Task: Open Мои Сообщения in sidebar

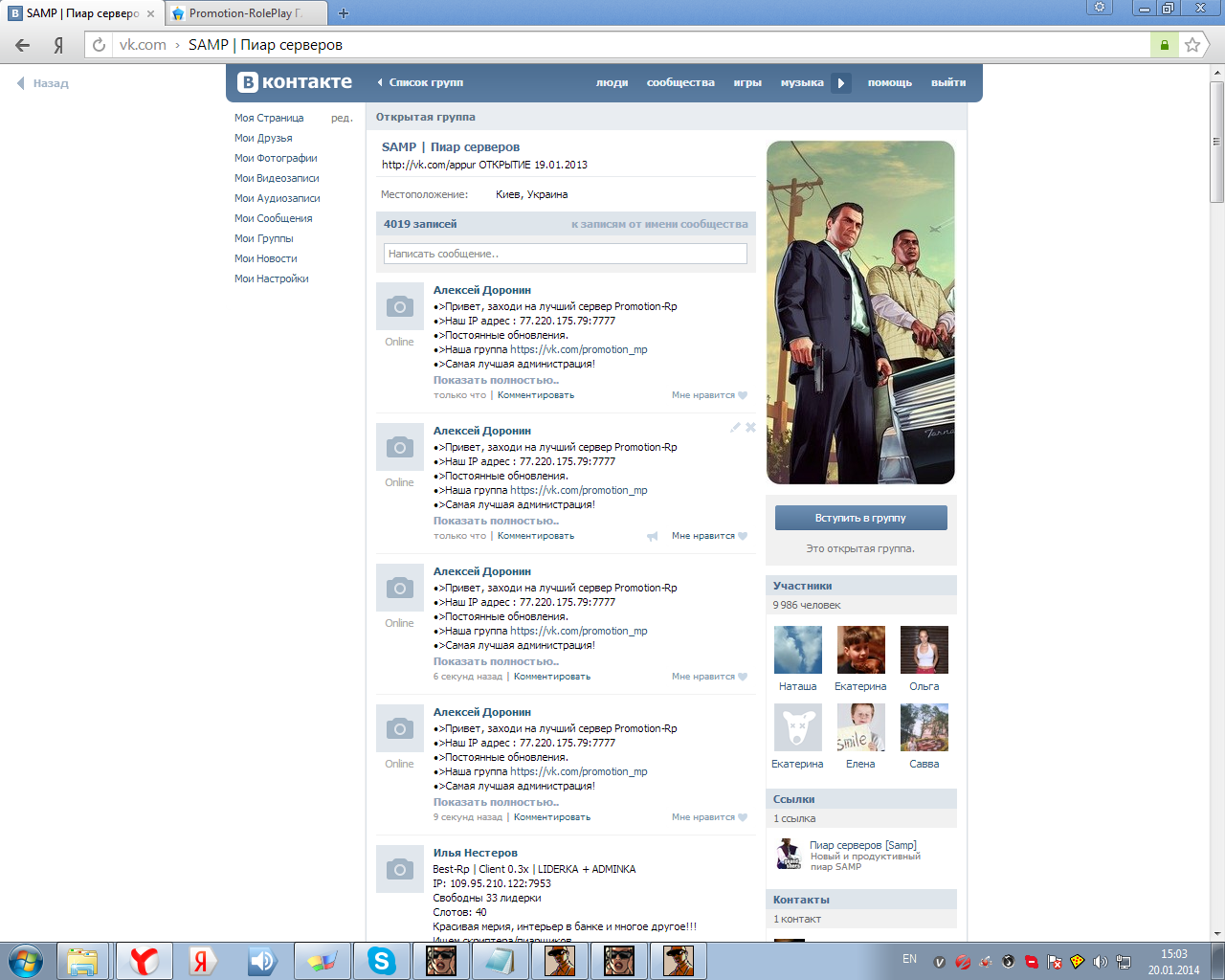Action: click(x=273, y=218)
